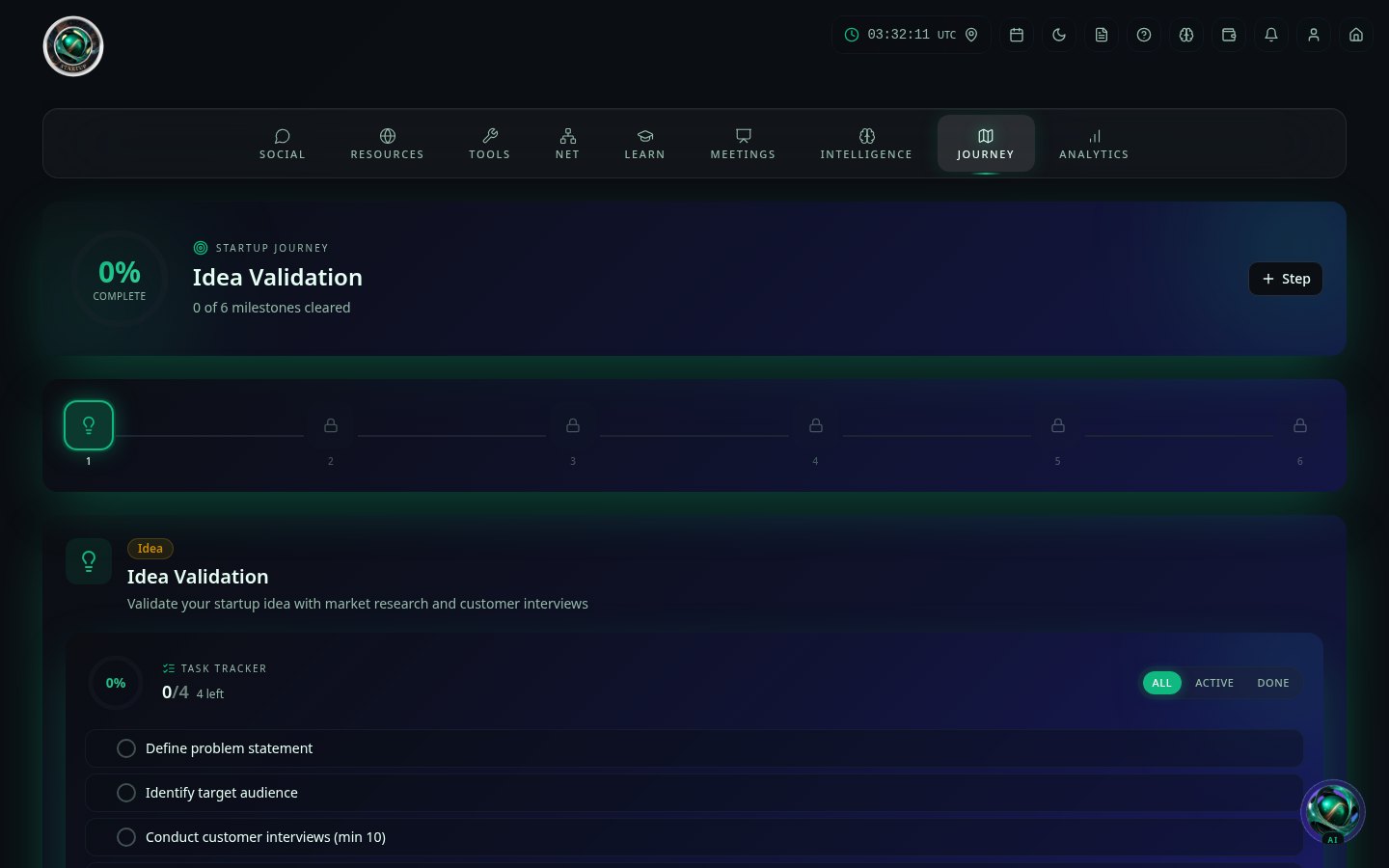Open the Social tab
The width and height of the screenshot is (1389, 868).
(x=283, y=144)
